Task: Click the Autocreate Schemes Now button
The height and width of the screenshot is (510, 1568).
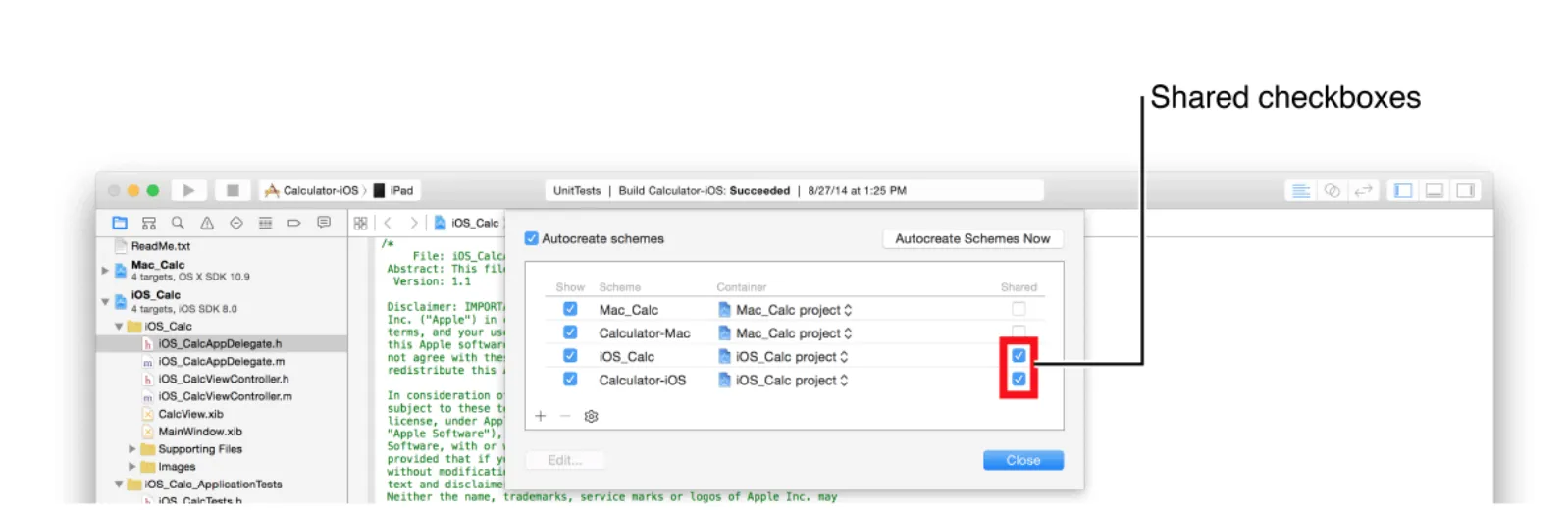Action: point(972,238)
